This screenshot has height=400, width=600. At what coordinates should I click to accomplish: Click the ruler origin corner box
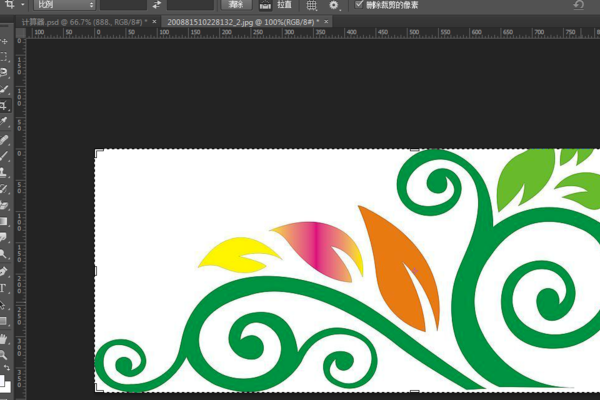pos(20,33)
